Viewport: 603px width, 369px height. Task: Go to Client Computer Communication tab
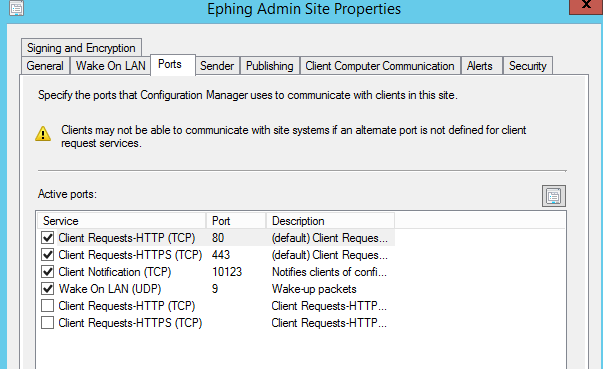coord(380,66)
